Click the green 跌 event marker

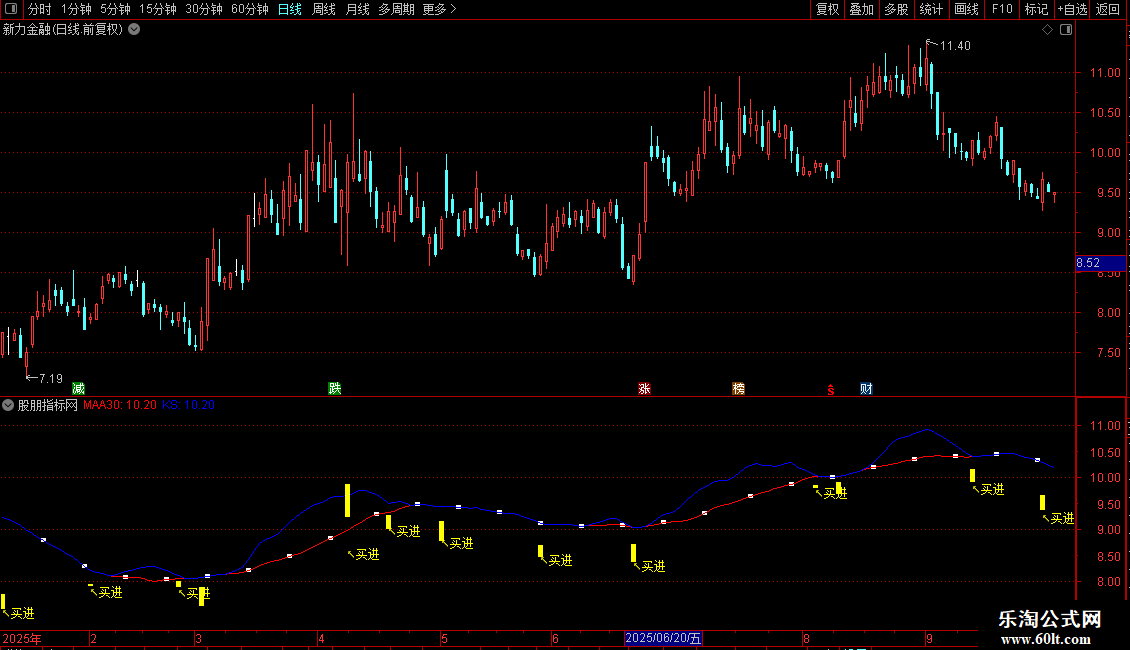[x=334, y=388]
